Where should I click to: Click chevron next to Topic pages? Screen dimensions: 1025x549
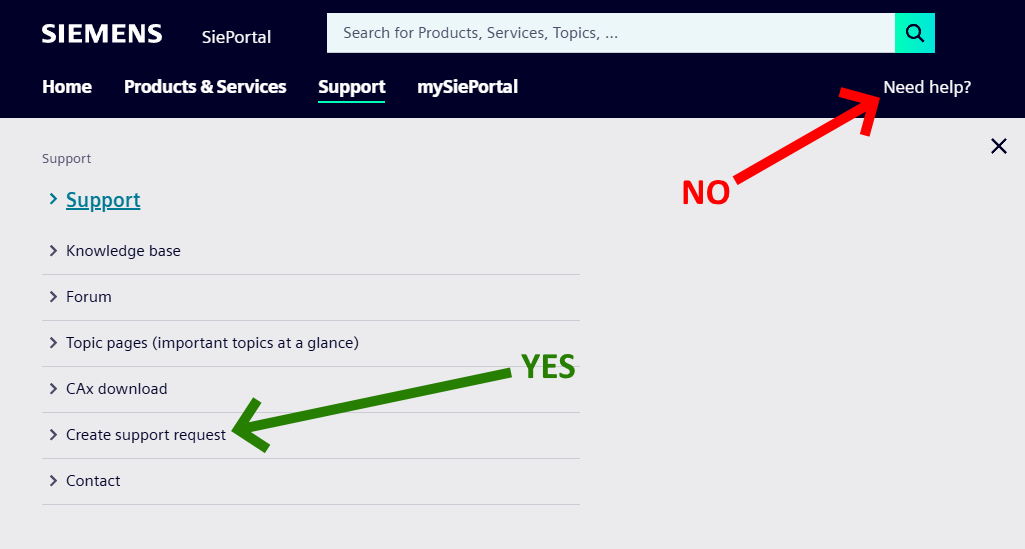tap(53, 343)
